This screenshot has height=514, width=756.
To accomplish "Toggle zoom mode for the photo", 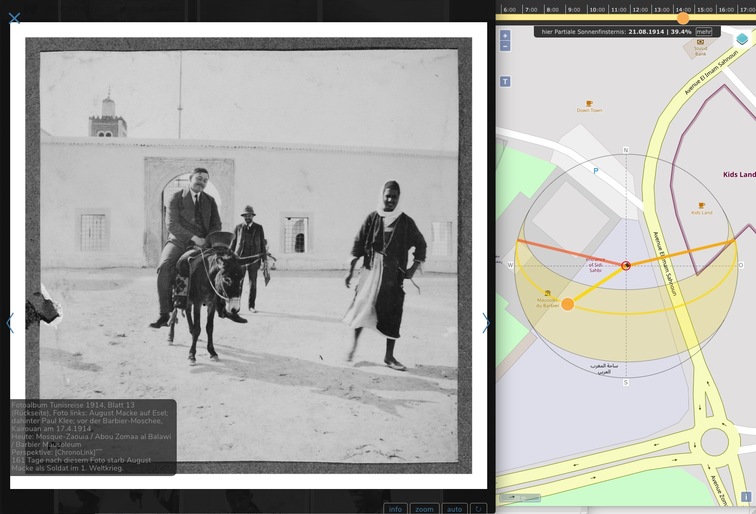I will pyautogui.click(x=425, y=509).
